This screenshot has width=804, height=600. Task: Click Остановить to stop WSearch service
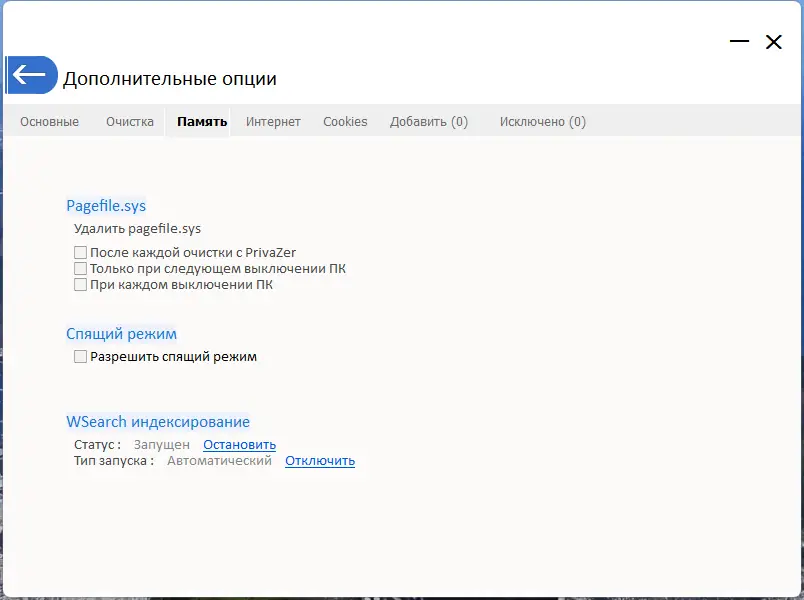tap(240, 444)
